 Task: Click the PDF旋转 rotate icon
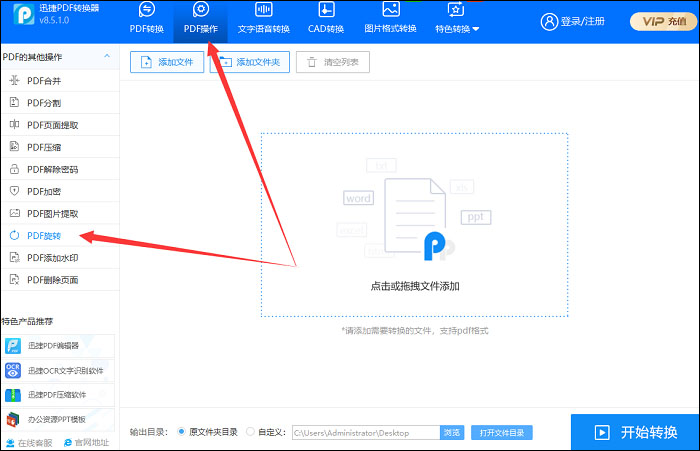14,235
